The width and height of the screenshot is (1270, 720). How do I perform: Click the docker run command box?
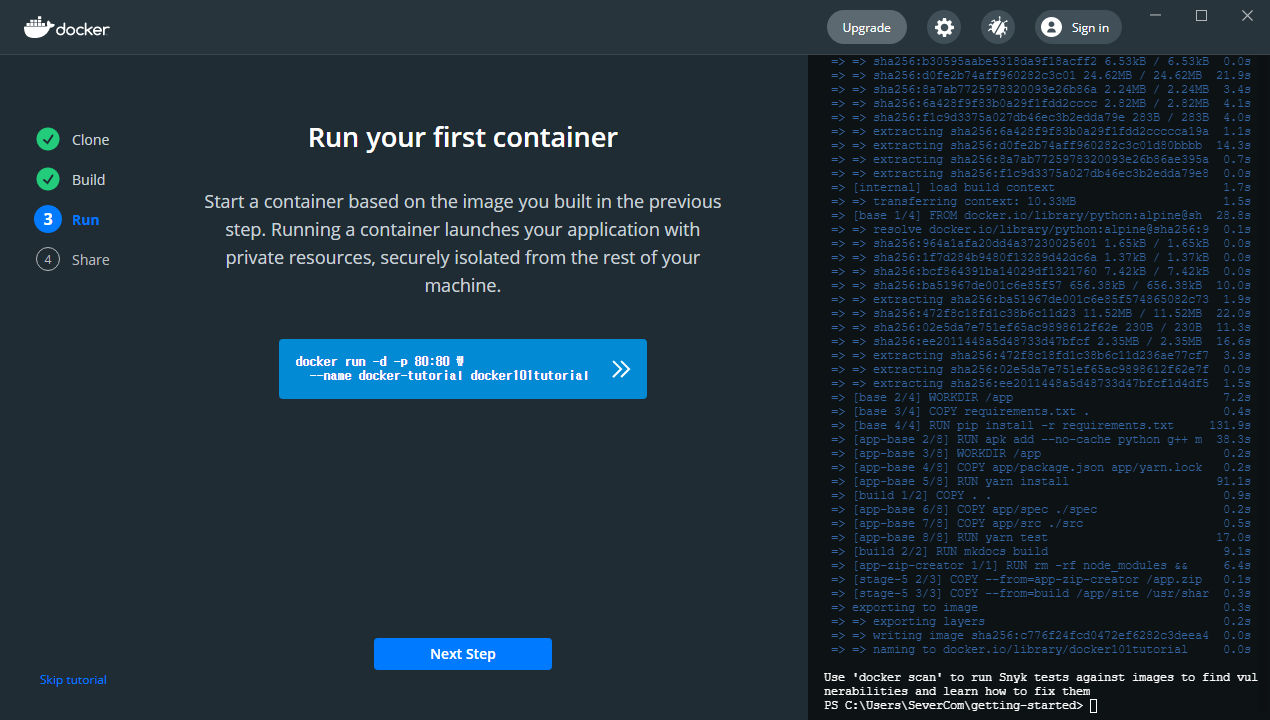463,369
